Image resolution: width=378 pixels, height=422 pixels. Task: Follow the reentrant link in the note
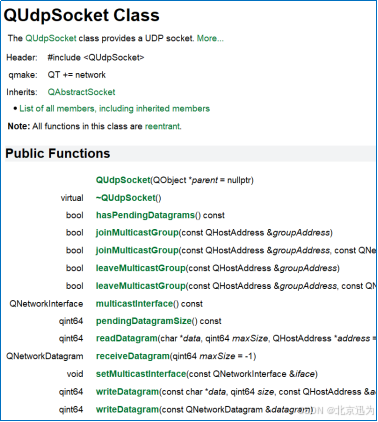pyautogui.click(x=163, y=126)
